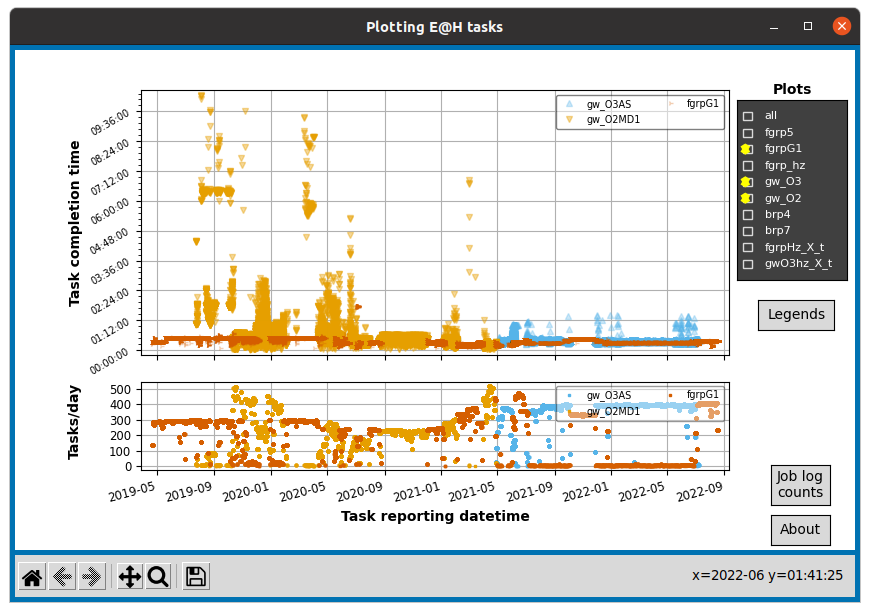The height and width of the screenshot is (612, 870).
Task: Click the Legends button
Action: 796,315
